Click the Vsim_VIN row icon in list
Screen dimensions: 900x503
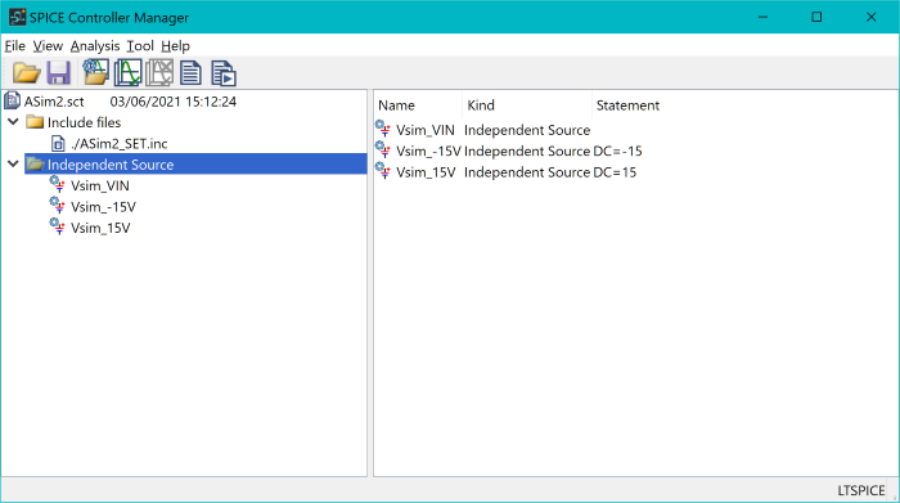[383, 129]
